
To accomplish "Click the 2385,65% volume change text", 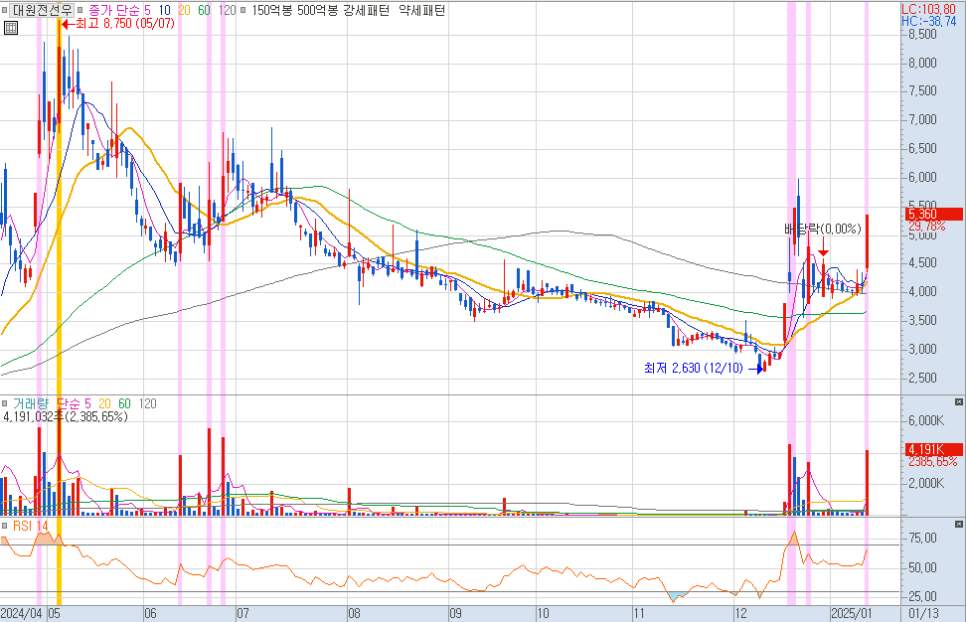I will (x=933, y=462).
